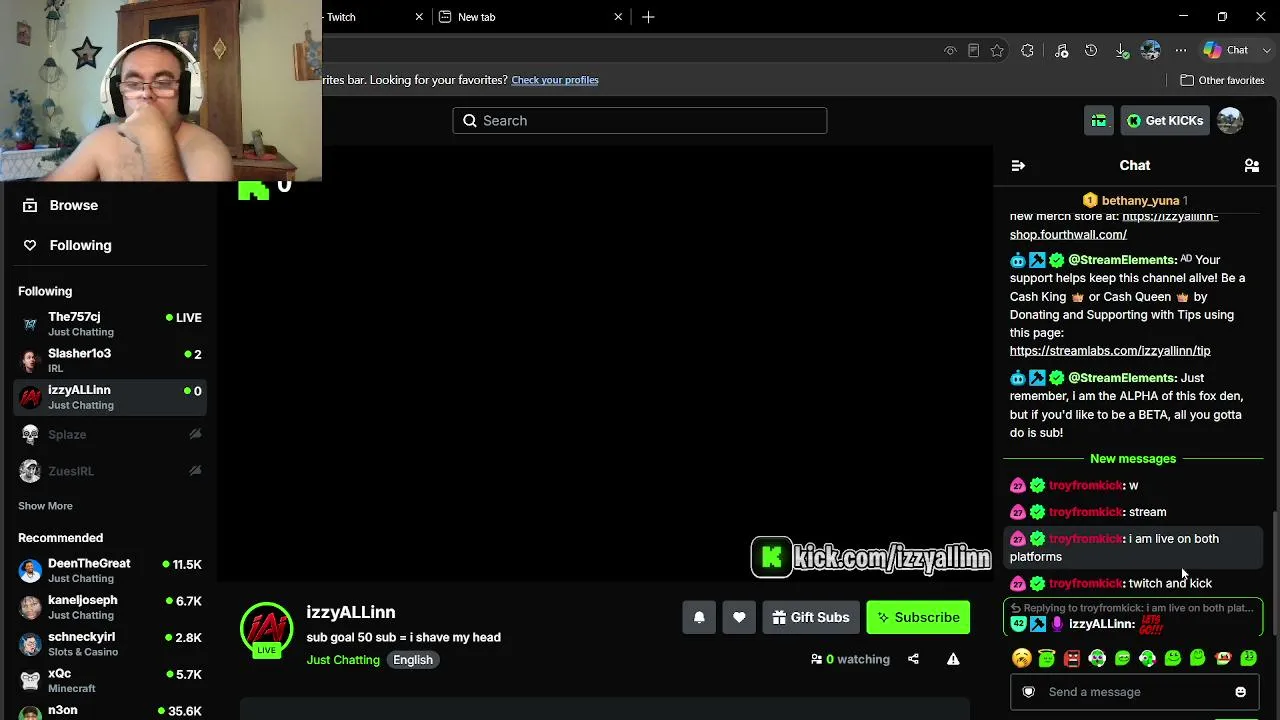Open offline channel Splaze

110,434
